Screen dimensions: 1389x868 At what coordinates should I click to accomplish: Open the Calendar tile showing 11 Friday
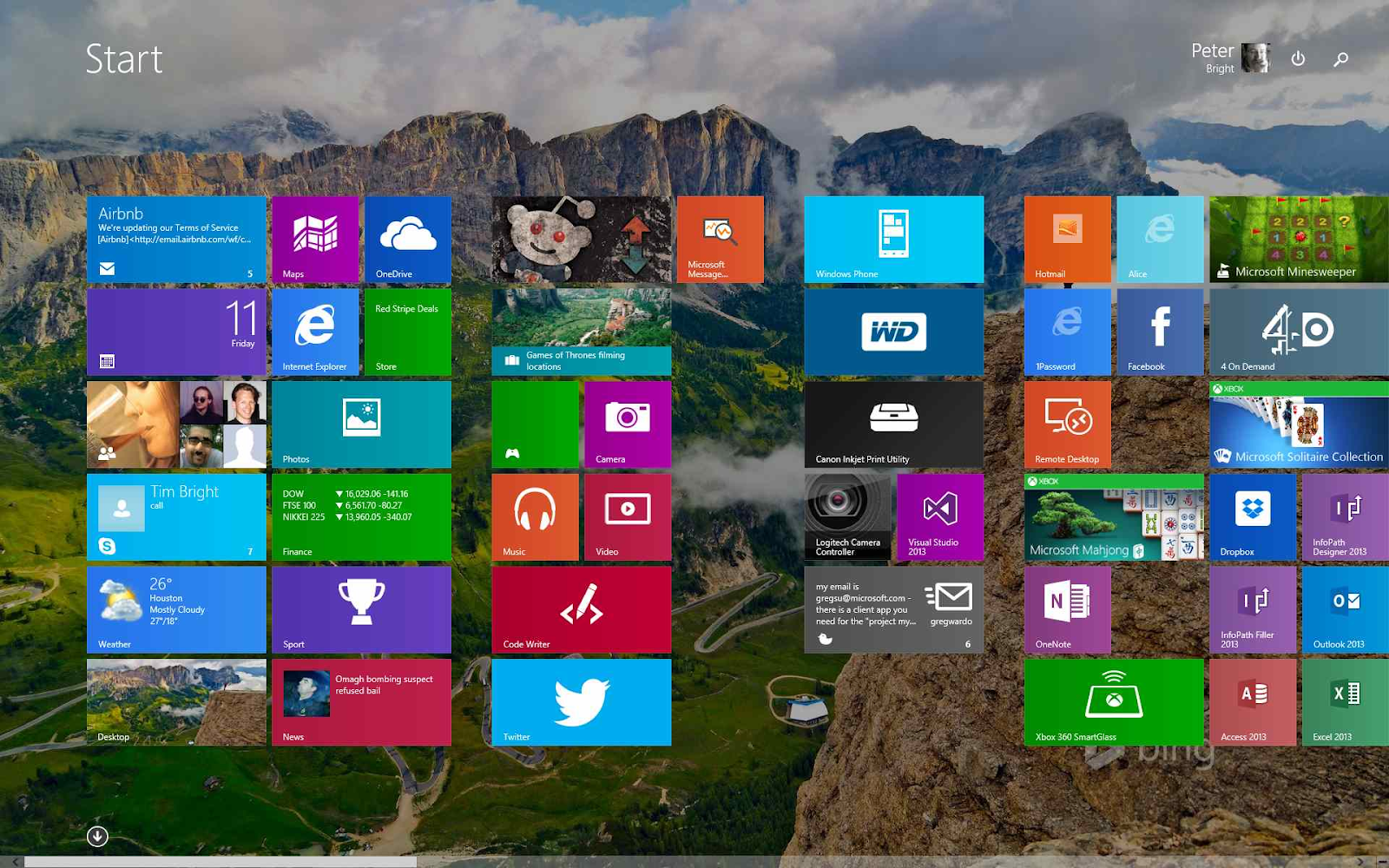pos(176,332)
